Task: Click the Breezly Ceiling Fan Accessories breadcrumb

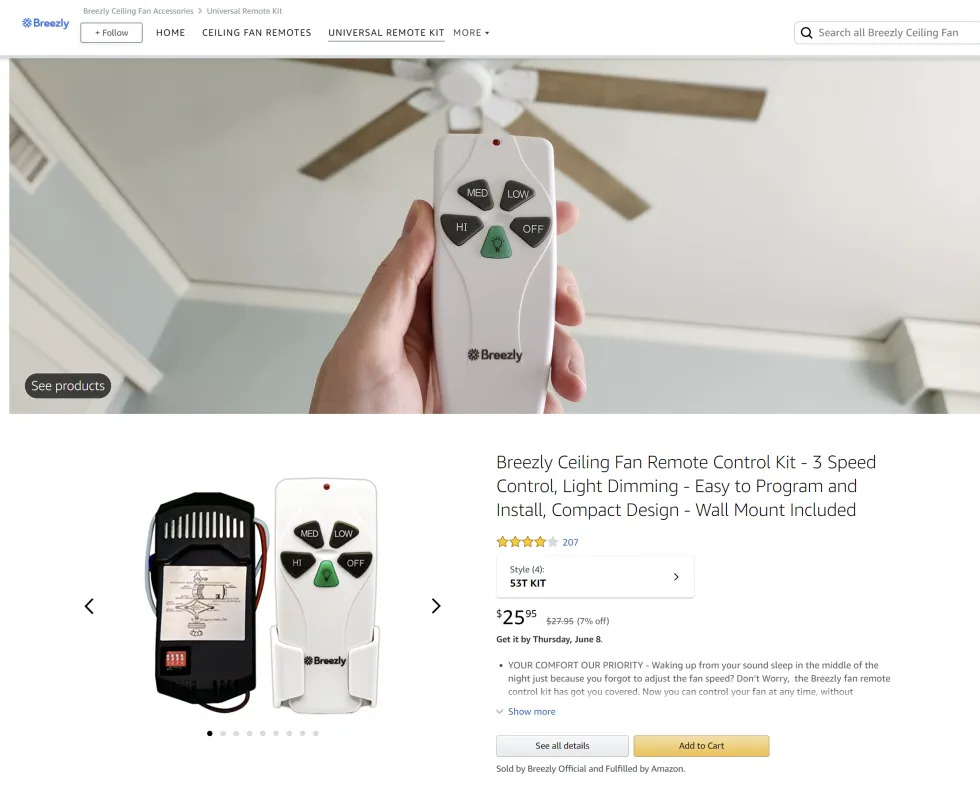Action: (x=137, y=11)
